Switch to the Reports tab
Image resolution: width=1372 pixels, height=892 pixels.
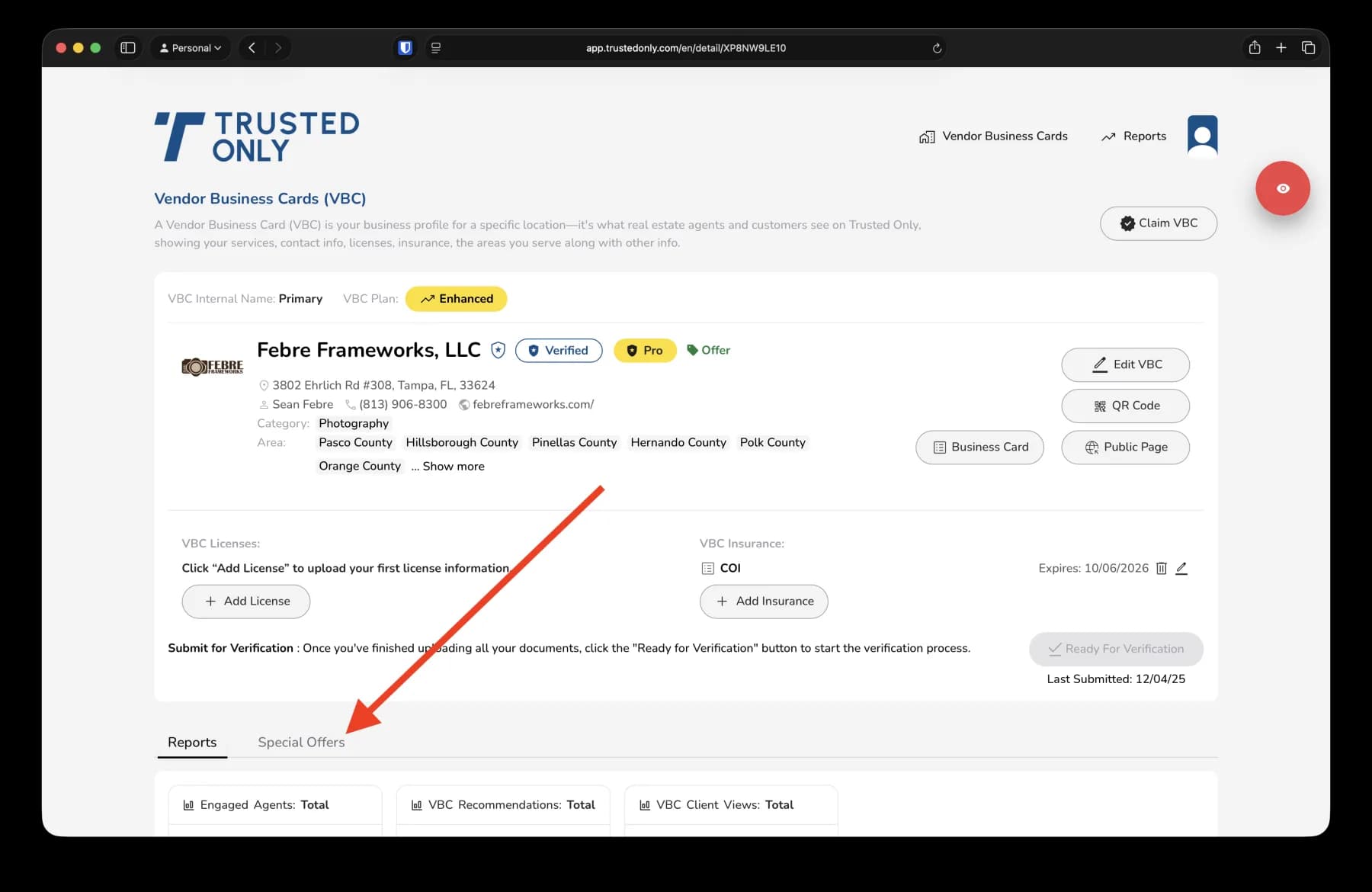coord(192,743)
